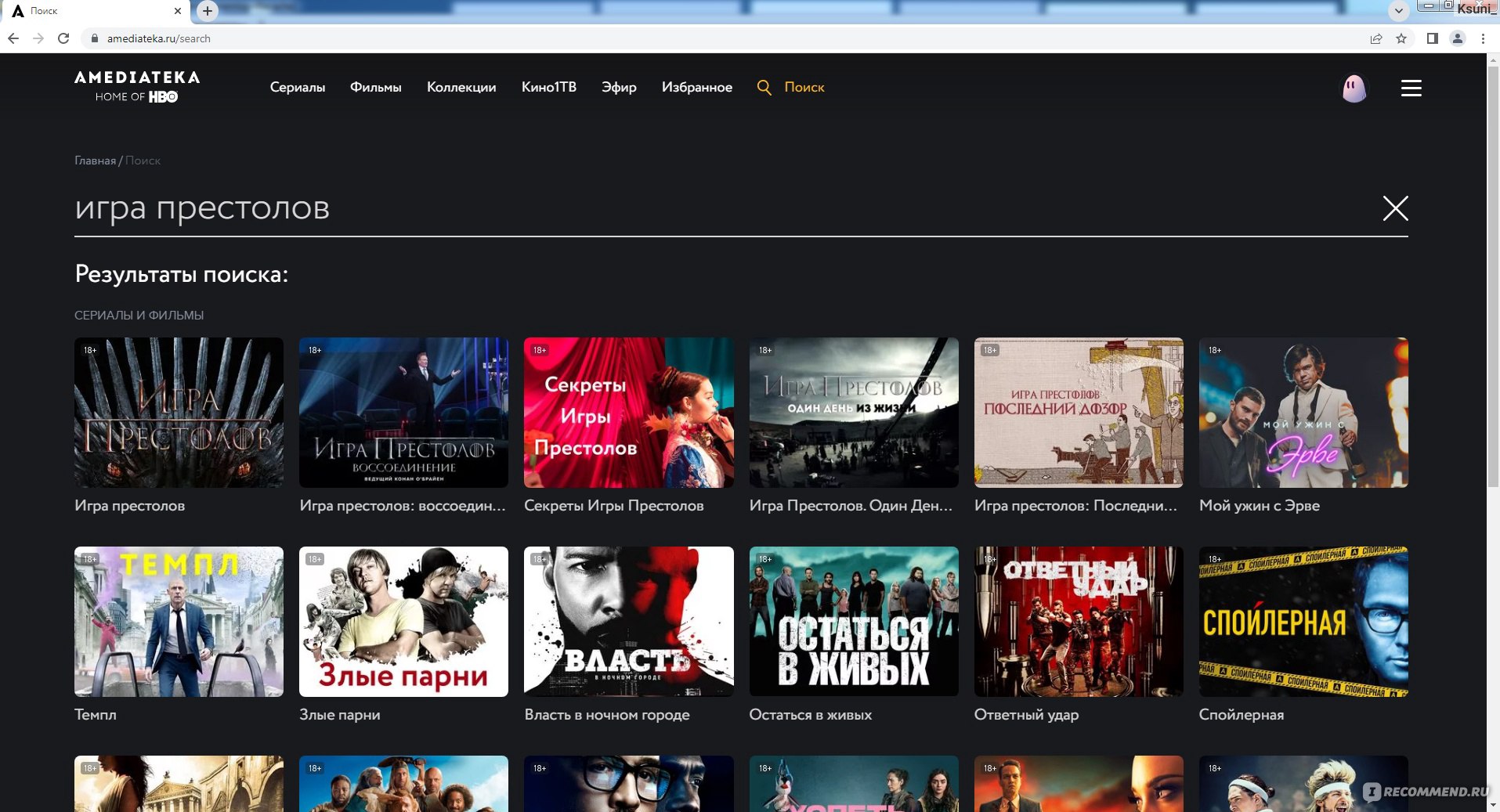Click the 'Темпл' title text

pos(96,715)
